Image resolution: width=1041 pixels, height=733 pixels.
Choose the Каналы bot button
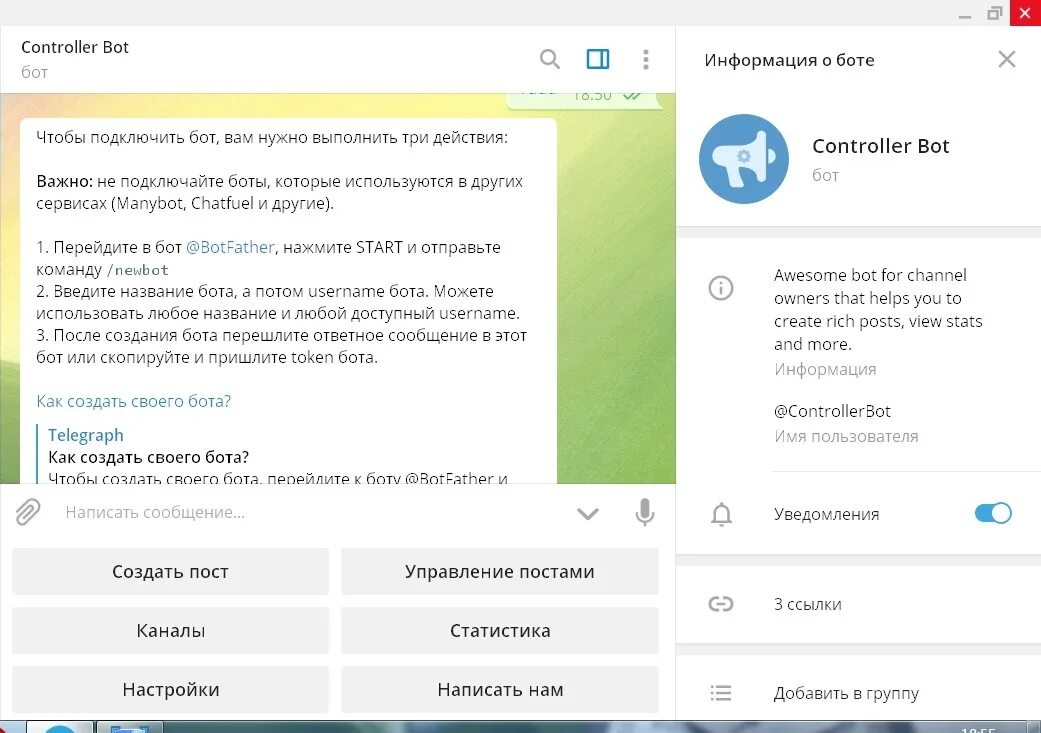(x=171, y=631)
